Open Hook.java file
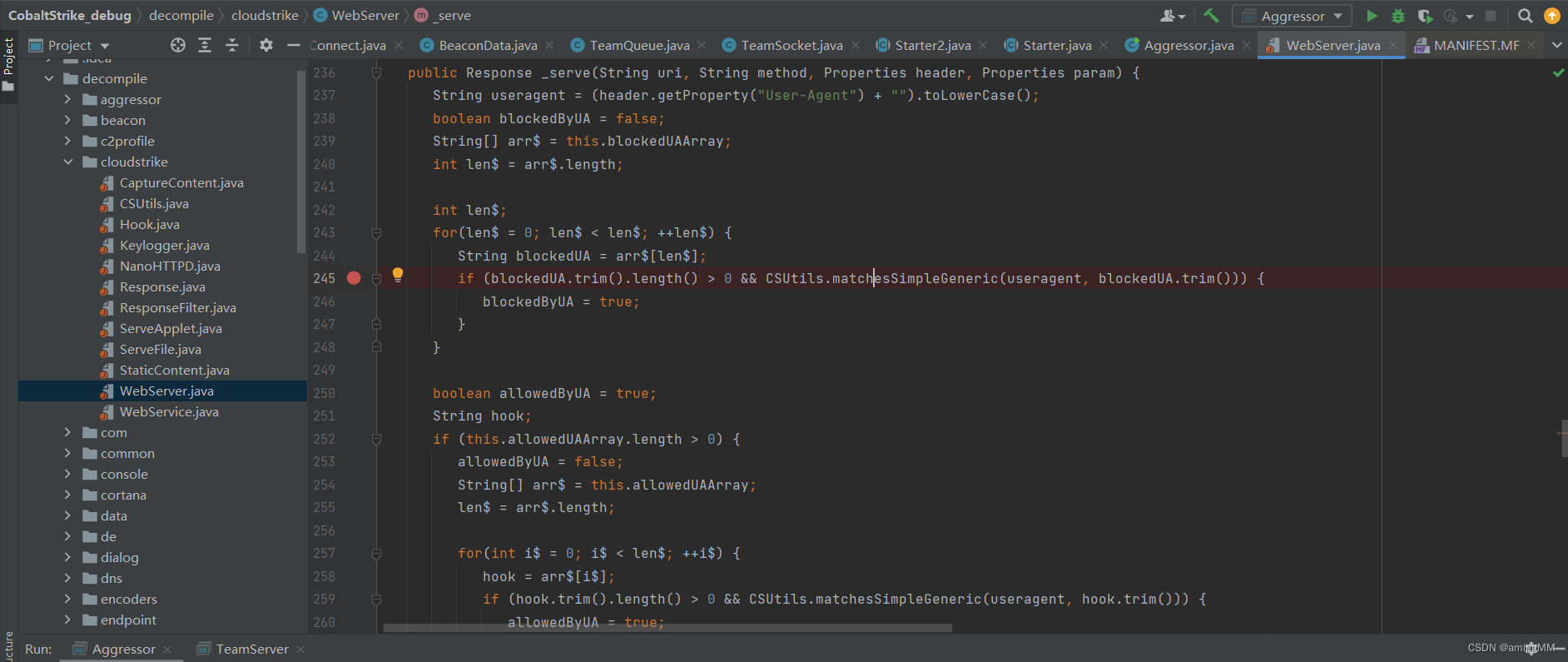The height and width of the screenshot is (662, 1568). (150, 224)
